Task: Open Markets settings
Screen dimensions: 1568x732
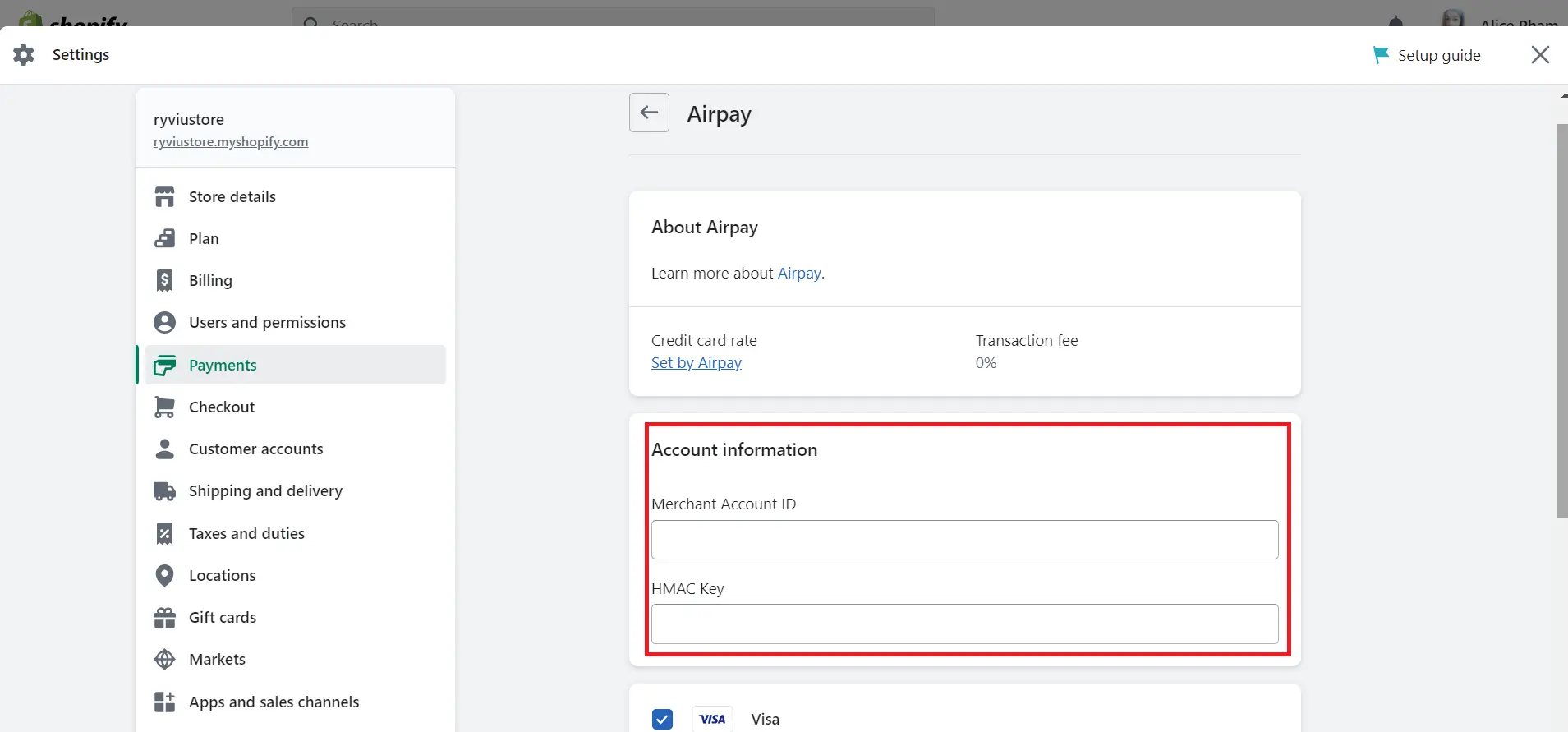Action: (x=295, y=660)
